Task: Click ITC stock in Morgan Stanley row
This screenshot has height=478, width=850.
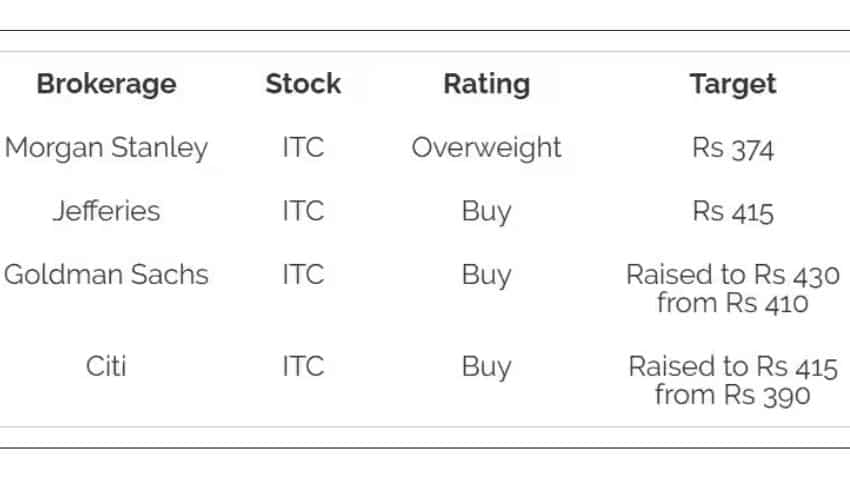Action: pyautogui.click(x=303, y=147)
